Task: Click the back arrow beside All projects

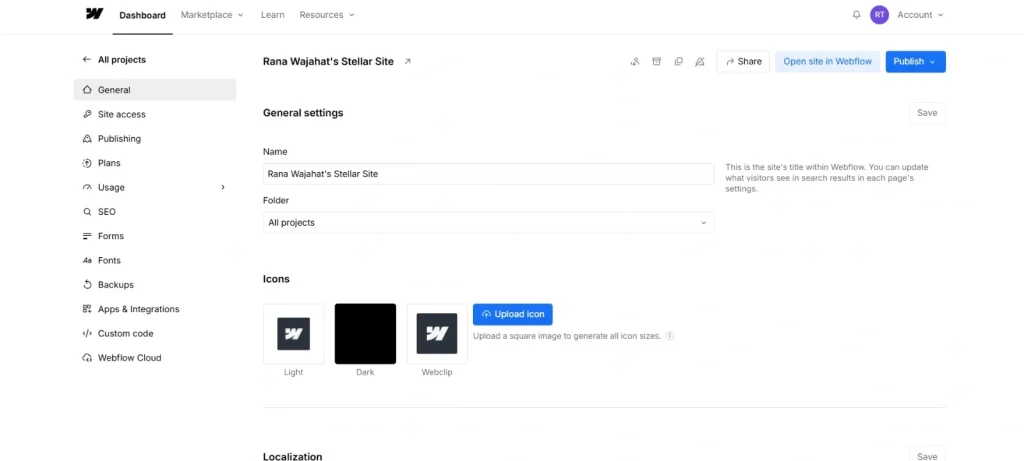Action: coord(86,59)
